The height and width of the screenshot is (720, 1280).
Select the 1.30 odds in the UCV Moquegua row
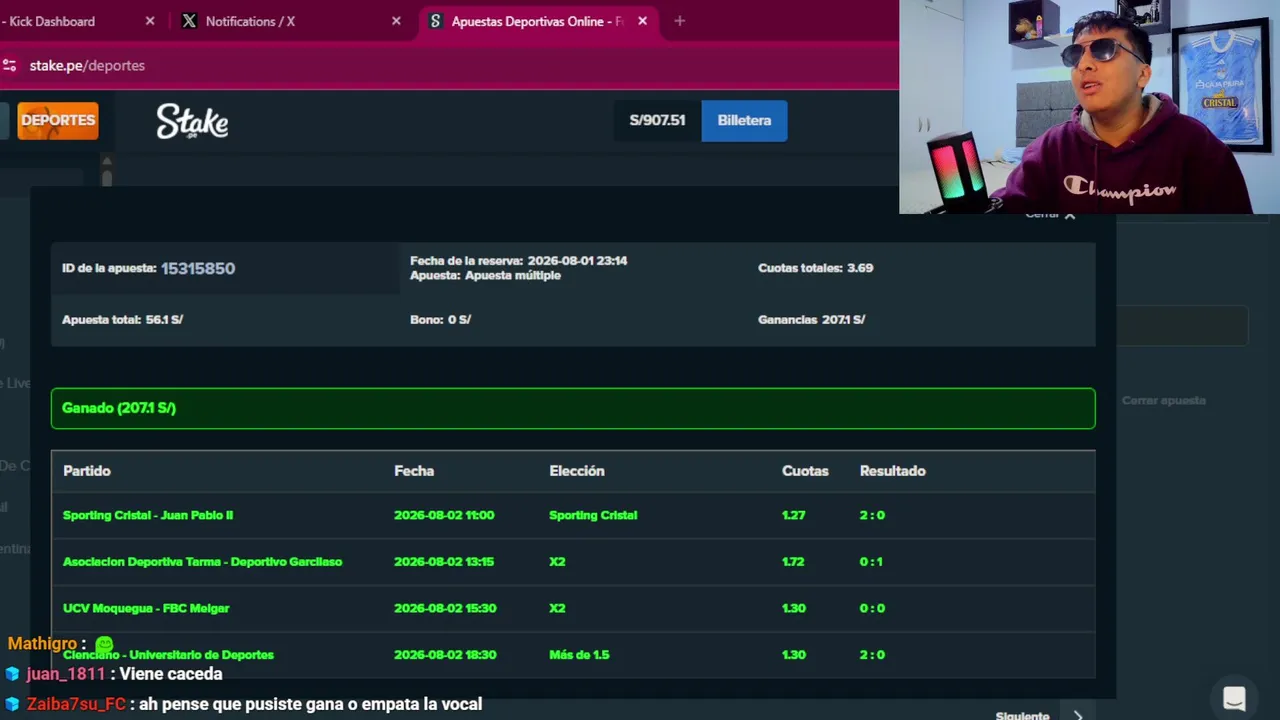tap(794, 608)
